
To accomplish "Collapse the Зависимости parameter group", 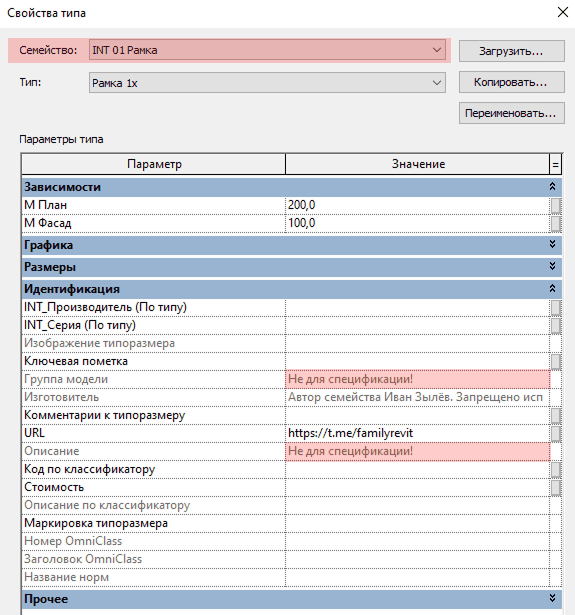I will click(552, 187).
